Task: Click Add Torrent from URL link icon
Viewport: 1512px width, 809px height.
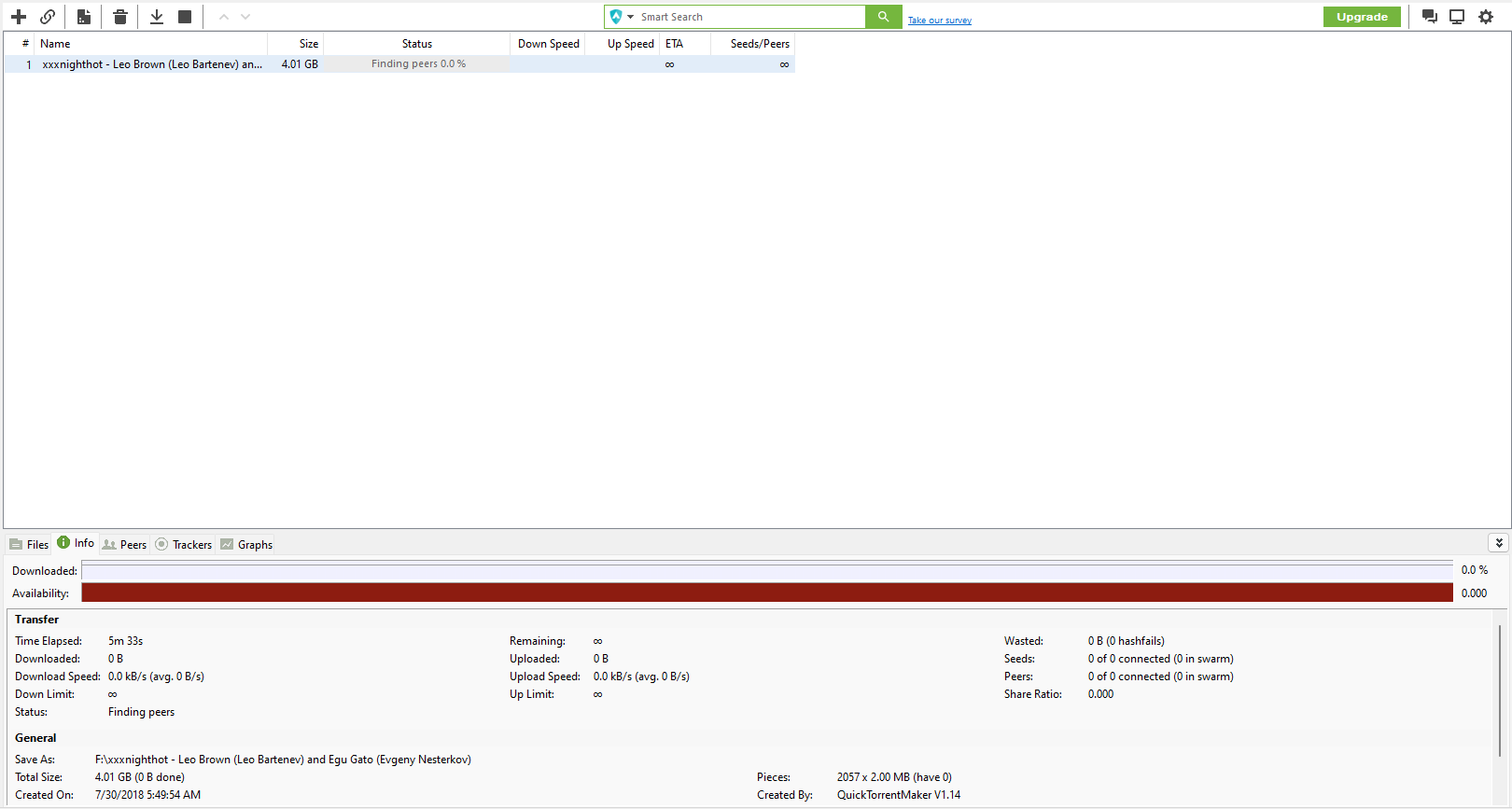Action: tap(48, 17)
